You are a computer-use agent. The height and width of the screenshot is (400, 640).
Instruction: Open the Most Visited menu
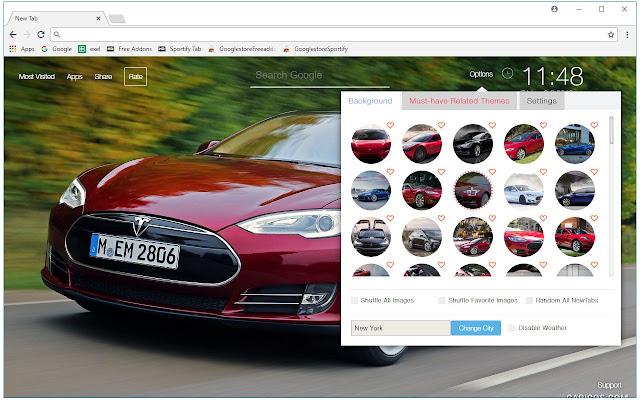[37, 76]
